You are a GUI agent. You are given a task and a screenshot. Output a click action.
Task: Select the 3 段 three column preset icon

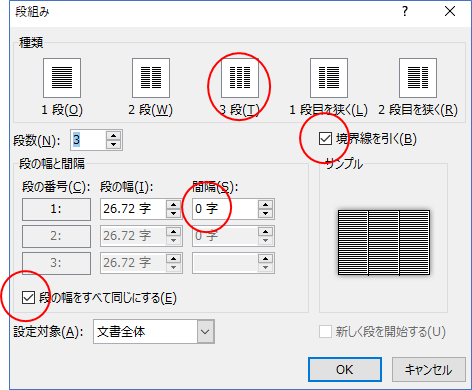(240, 78)
